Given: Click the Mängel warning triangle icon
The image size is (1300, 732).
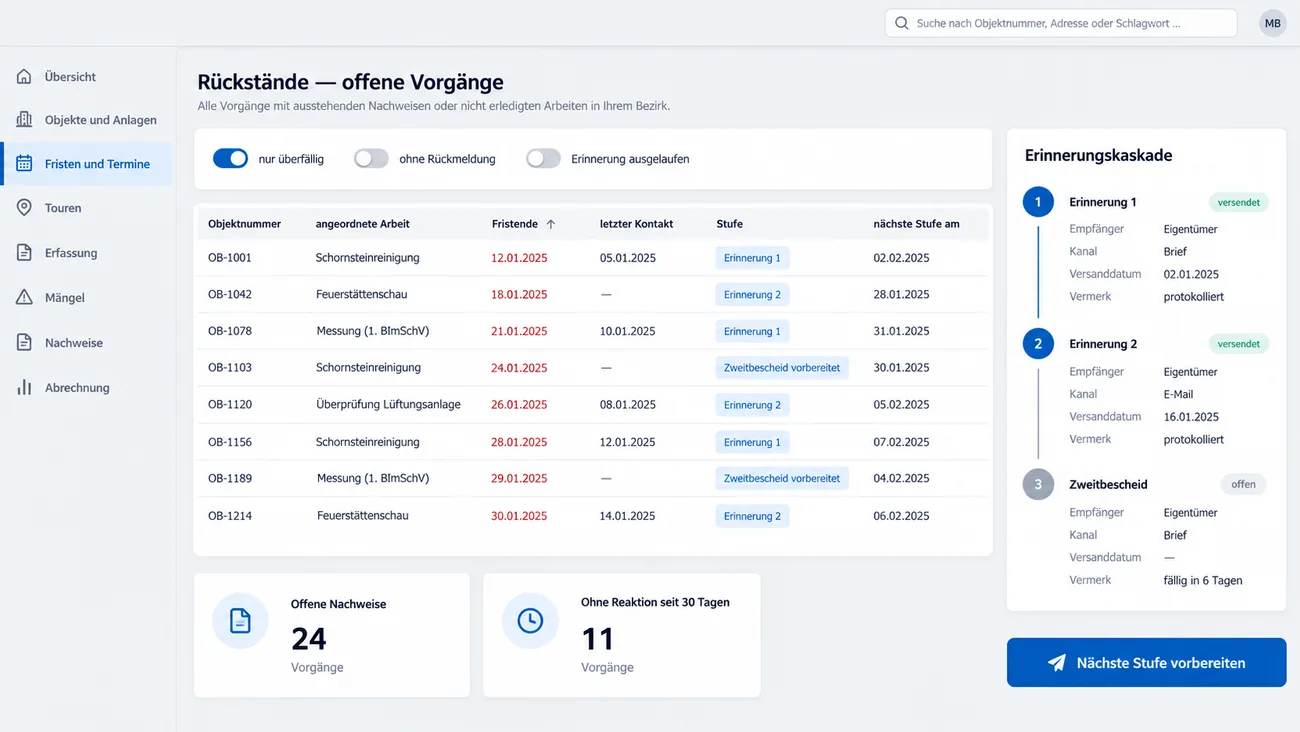Looking at the screenshot, I should (24, 297).
